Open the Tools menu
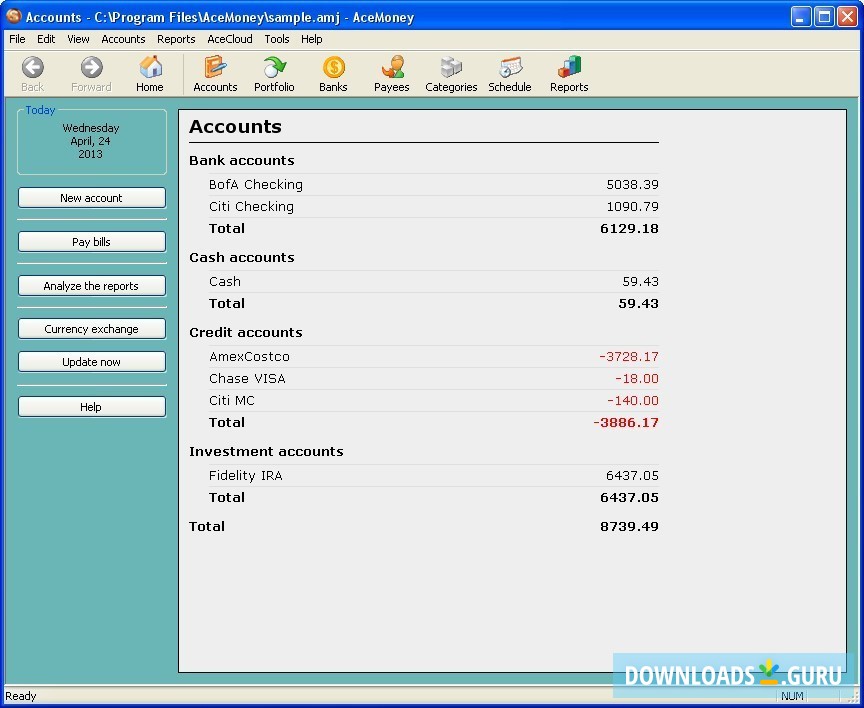This screenshot has width=864, height=708. [x=277, y=39]
